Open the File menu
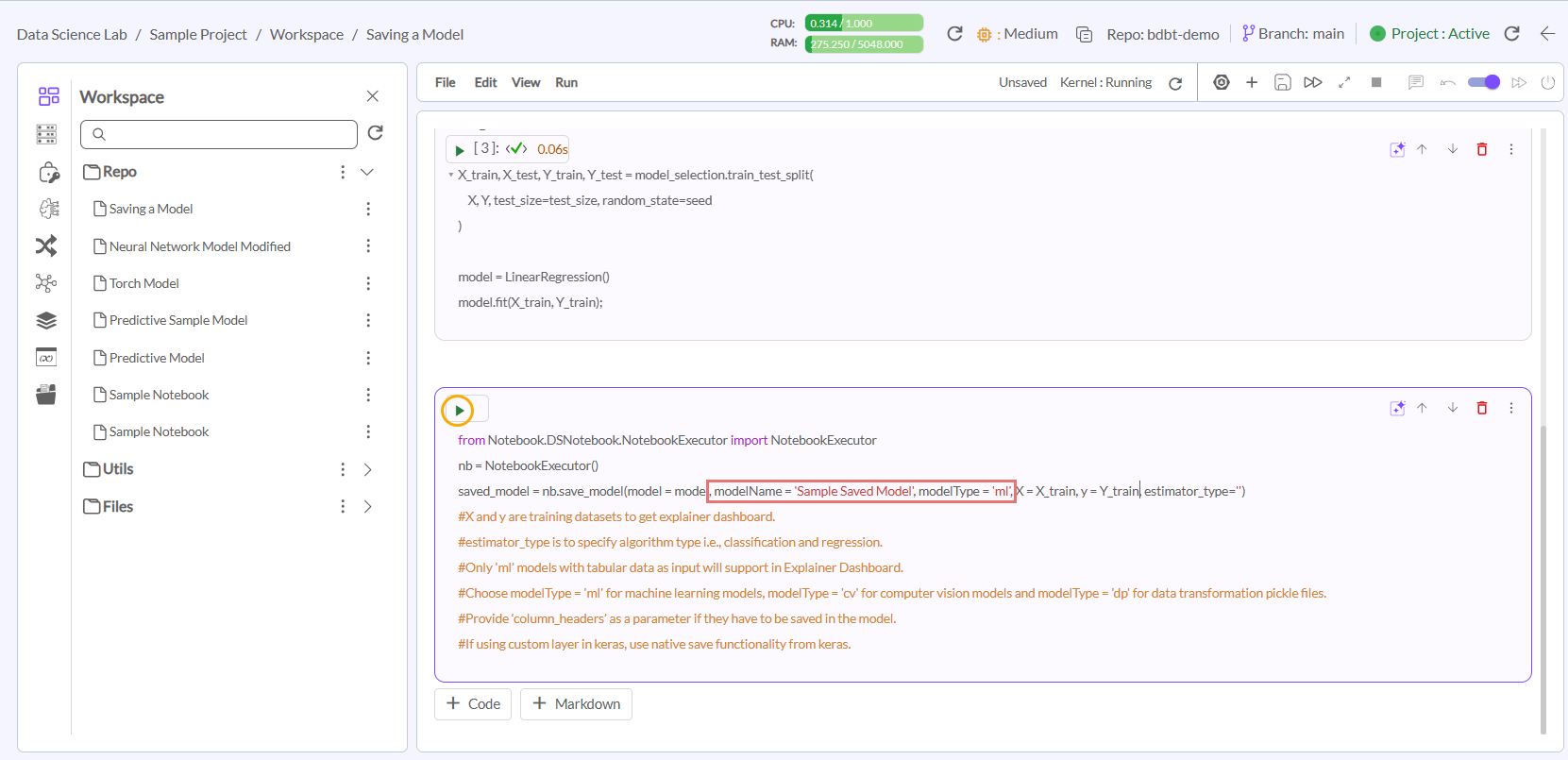Image resolution: width=1568 pixels, height=760 pixels. pyautogui.click(x=445, y=83)
